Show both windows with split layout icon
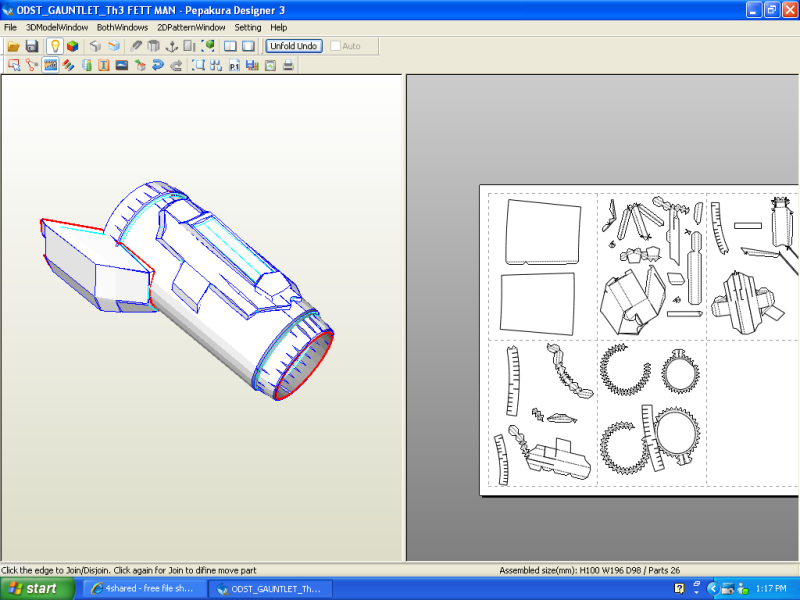 click(x=230, y=46)
